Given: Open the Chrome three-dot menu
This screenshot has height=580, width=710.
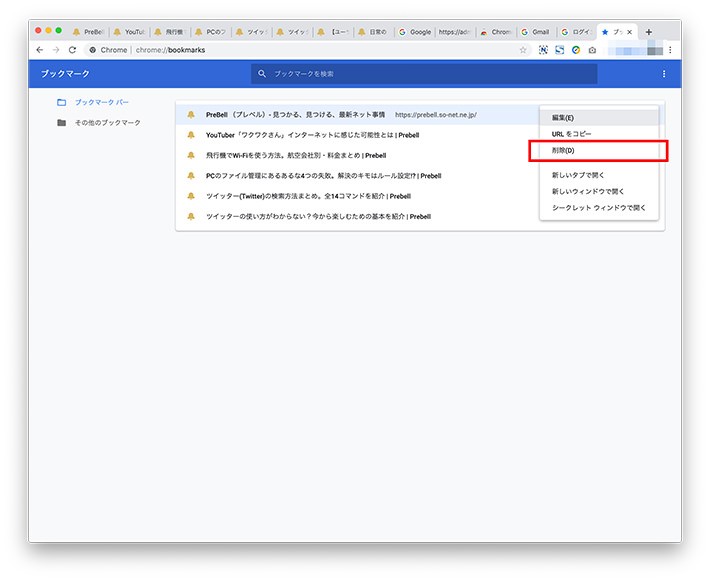Looking at the screenshot, I should (670, 49).
